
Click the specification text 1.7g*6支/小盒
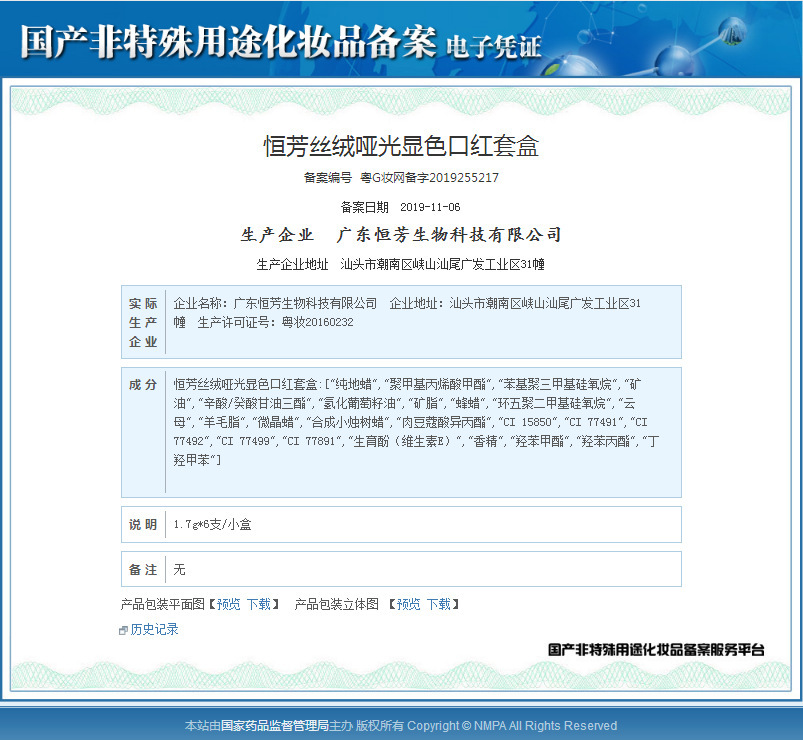(213, 524)
